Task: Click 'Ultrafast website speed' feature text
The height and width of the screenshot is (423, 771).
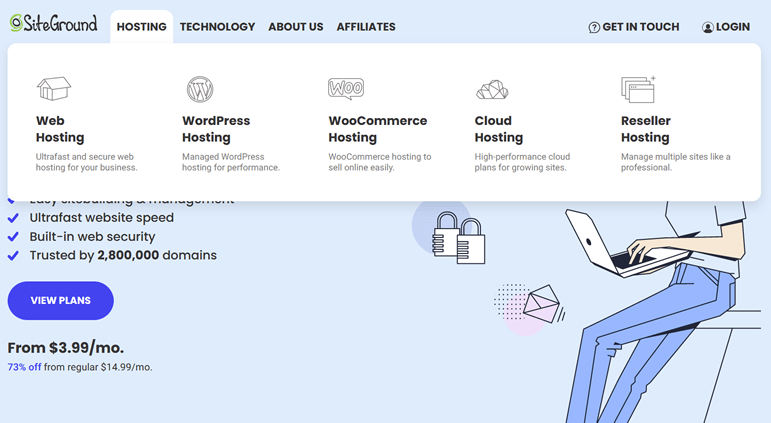Action: pos(102,217)
